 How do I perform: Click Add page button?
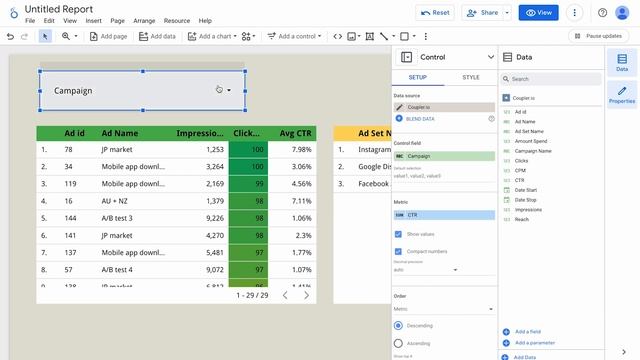109,36
